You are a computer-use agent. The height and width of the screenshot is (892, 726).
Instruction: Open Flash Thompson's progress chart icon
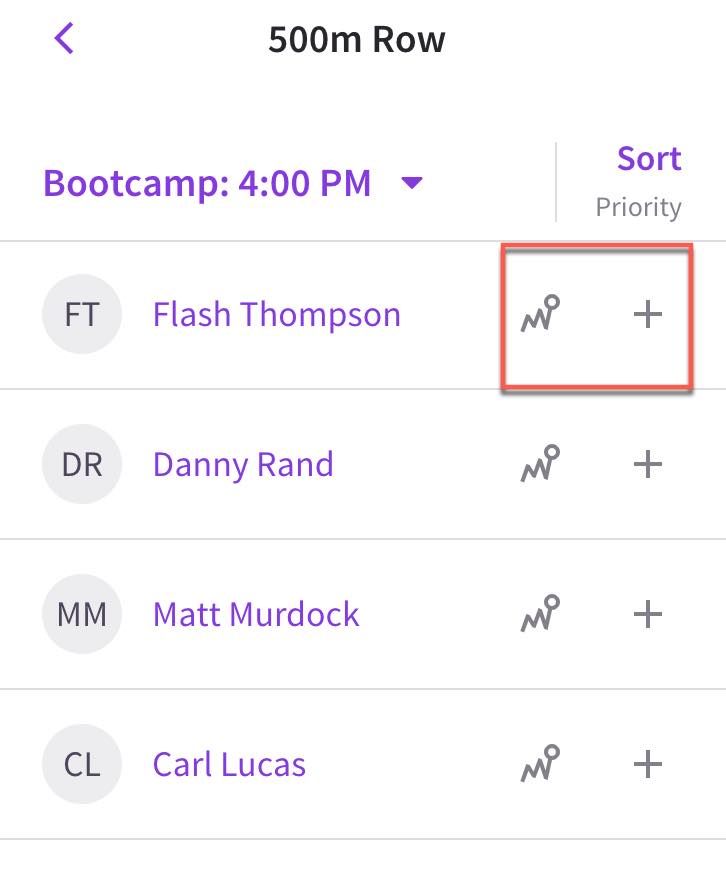540,313
